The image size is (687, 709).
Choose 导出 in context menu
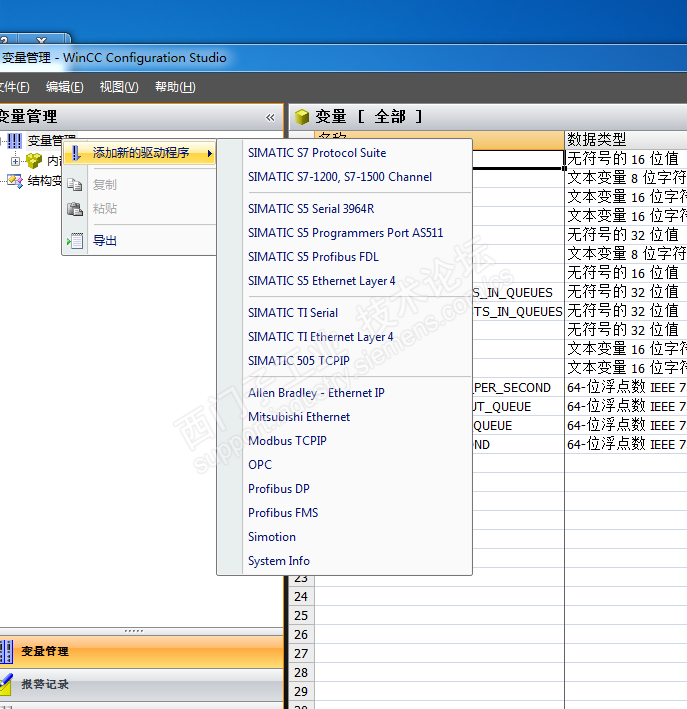(x=140, y=241)
